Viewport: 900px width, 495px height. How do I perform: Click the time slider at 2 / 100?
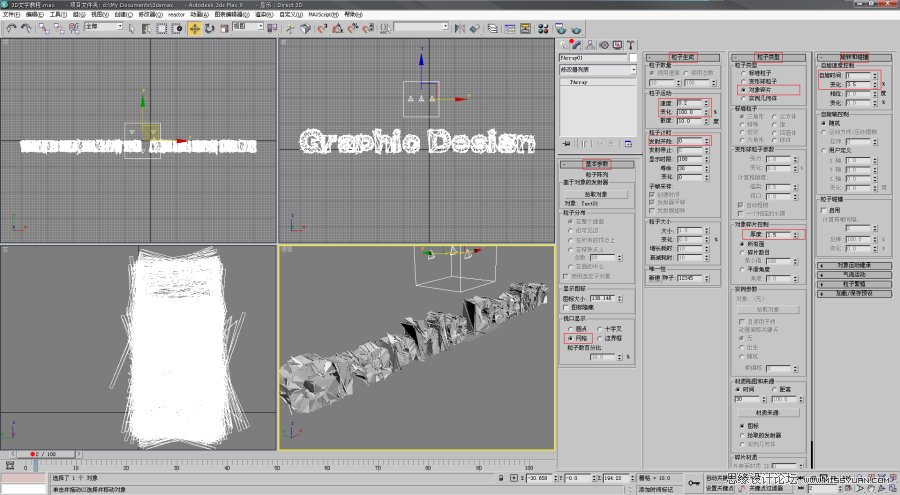tap(45, 454)
